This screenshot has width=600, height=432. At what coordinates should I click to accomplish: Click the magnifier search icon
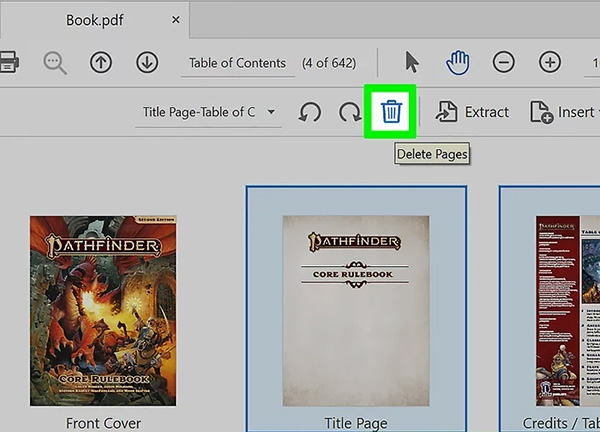[x=56, y=62]
